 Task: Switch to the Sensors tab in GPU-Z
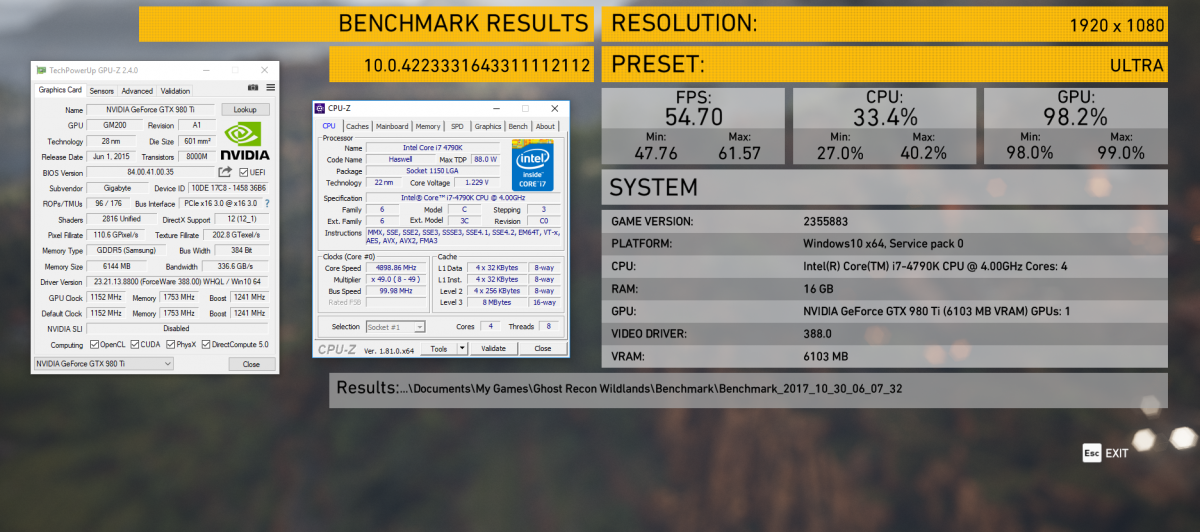(102, 91)
